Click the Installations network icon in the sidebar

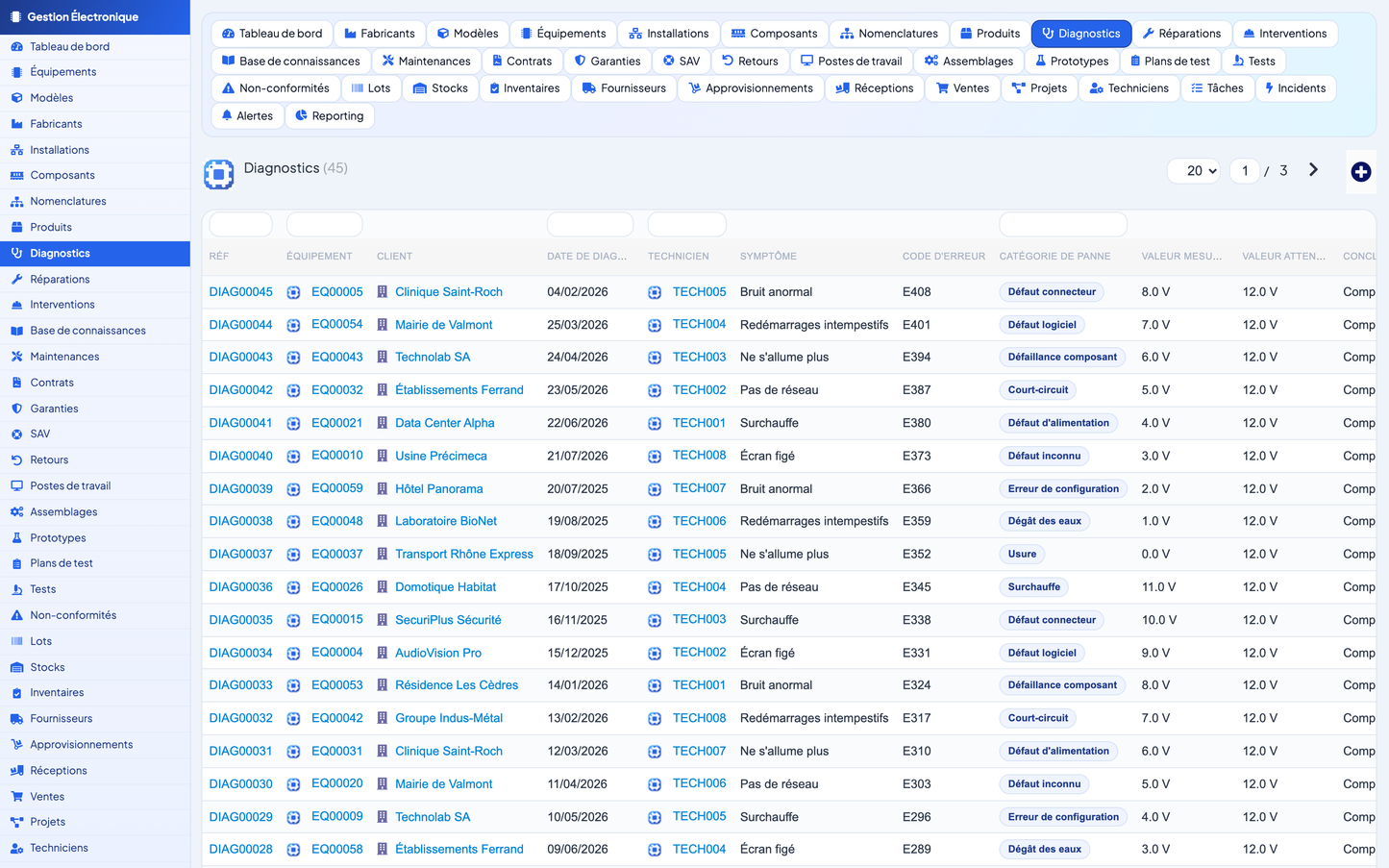click(x=16, y=150)
